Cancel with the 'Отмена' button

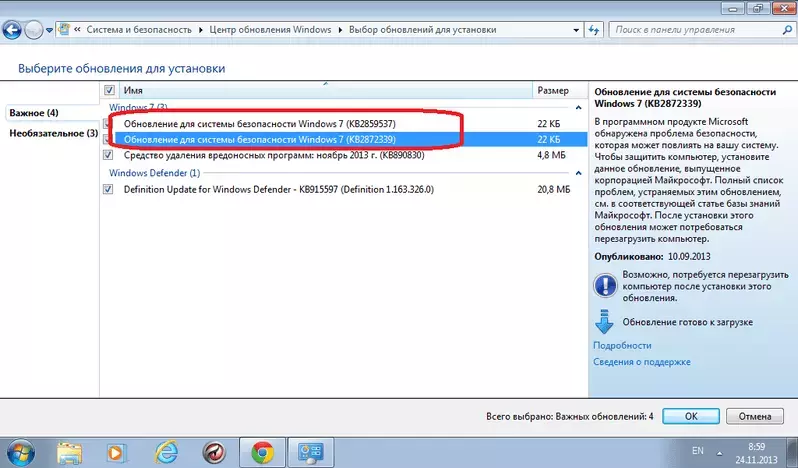click(755, 416)
